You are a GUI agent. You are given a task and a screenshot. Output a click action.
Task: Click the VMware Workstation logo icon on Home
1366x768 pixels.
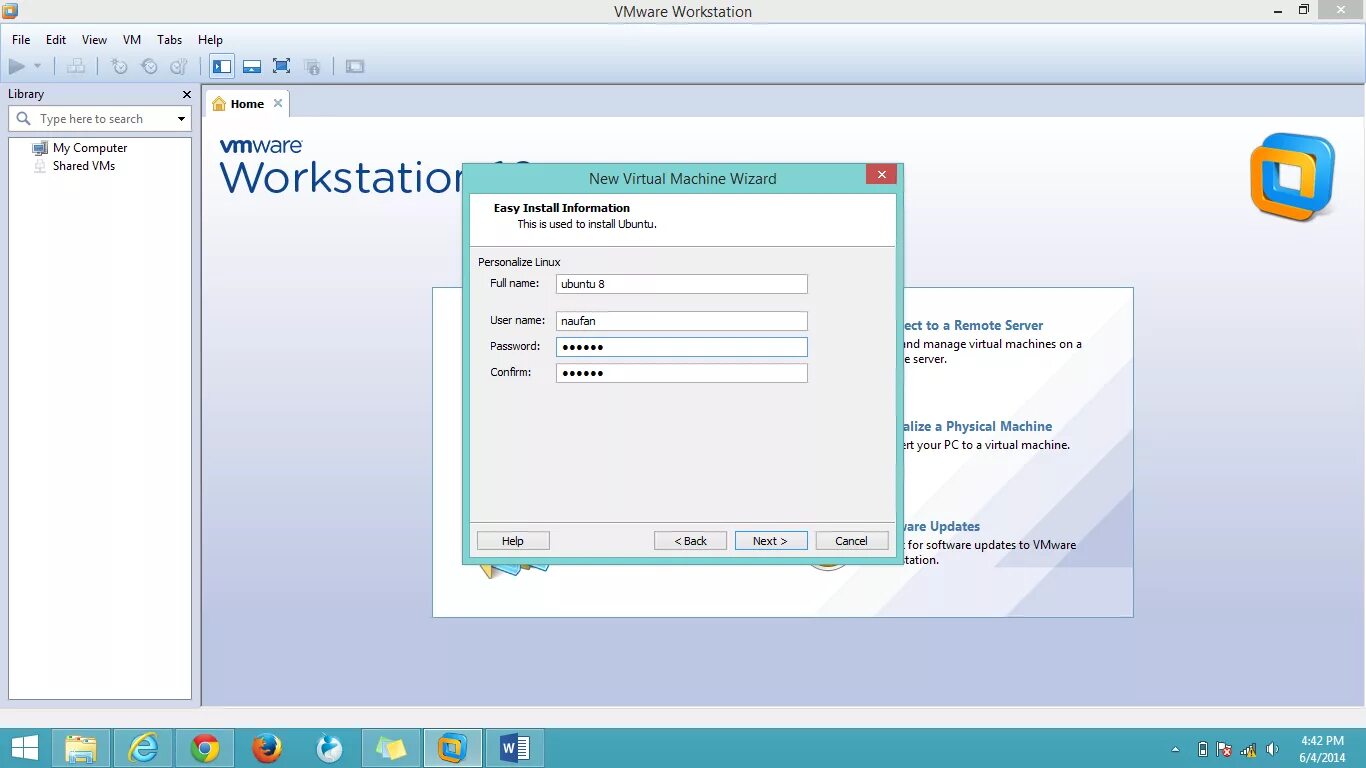(1292, 177)
